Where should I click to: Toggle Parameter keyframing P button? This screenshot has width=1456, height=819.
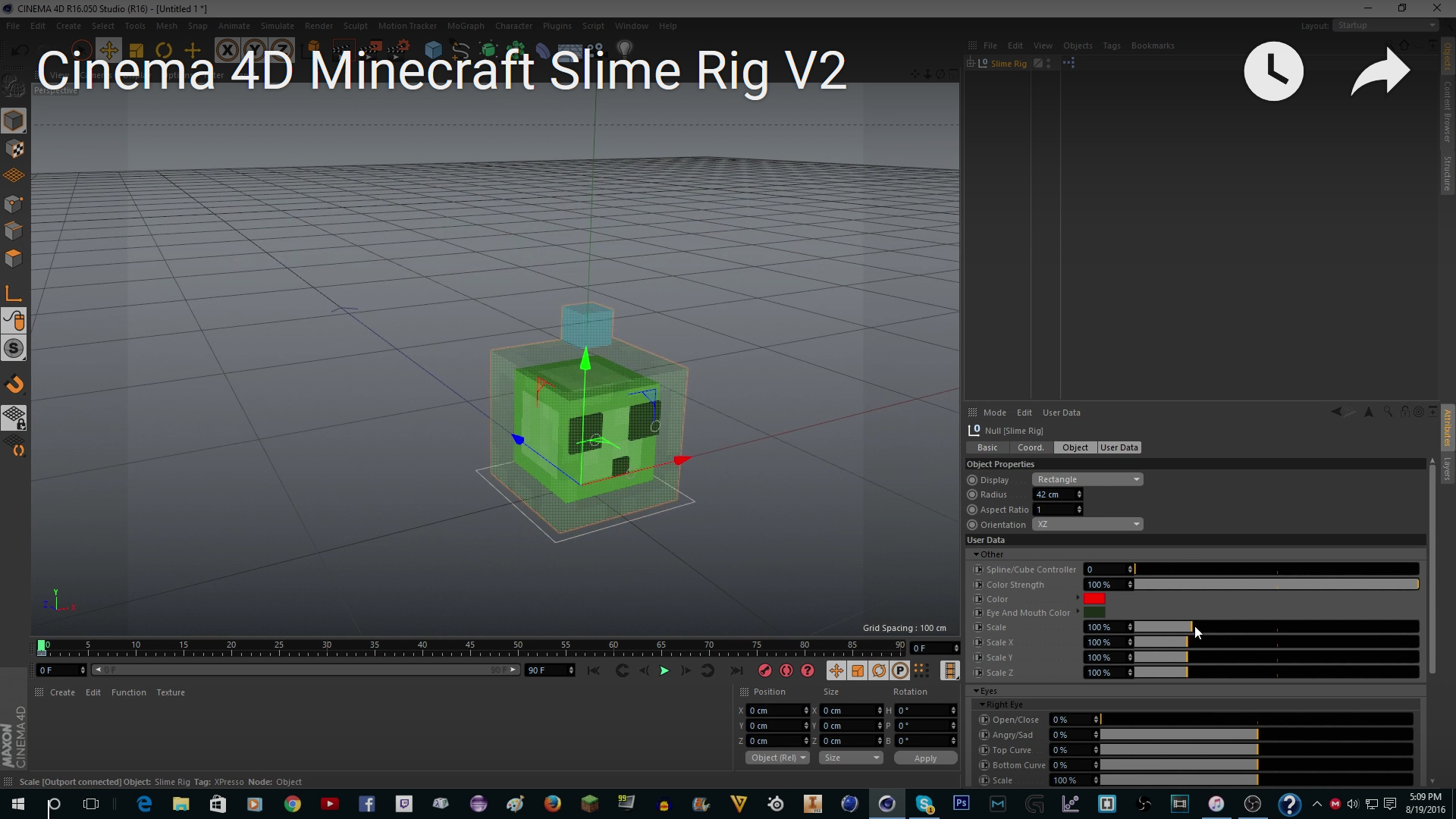click(899, 670)
